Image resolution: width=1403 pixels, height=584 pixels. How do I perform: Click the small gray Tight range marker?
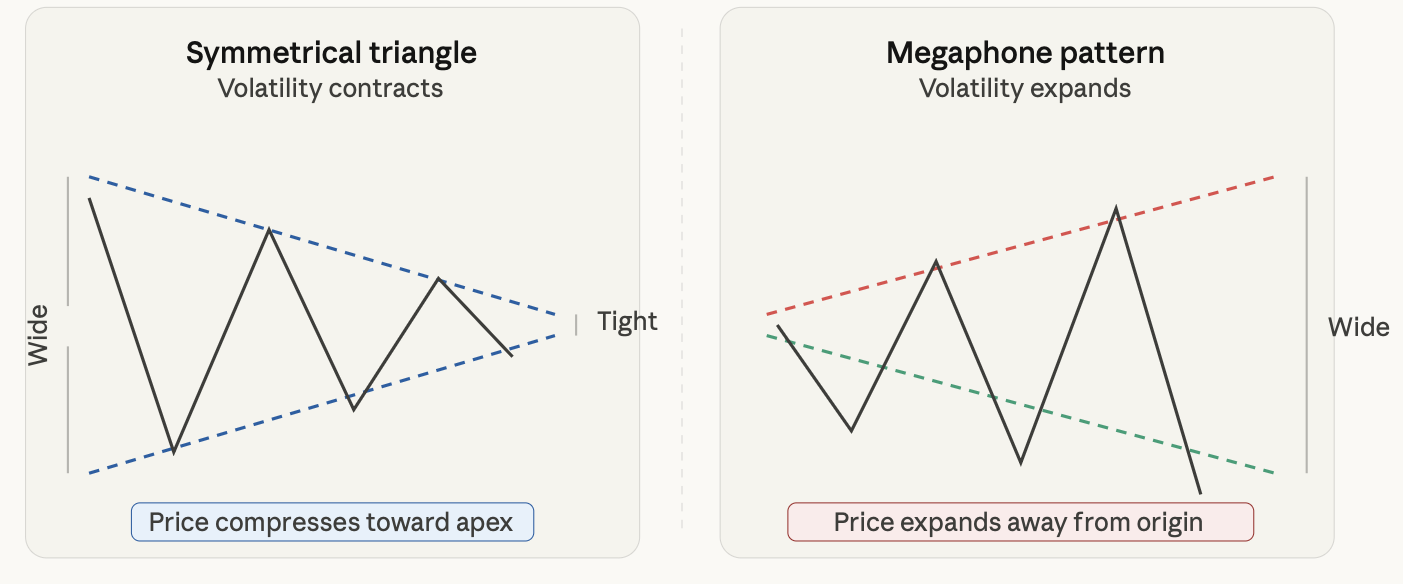[576, 324]
